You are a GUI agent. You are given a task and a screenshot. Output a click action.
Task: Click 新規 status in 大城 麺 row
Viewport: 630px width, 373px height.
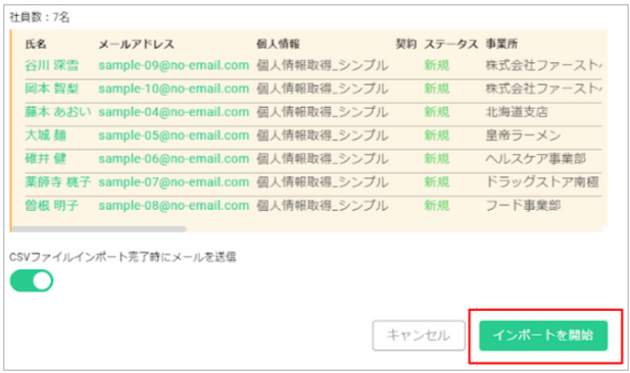point(437,135)
